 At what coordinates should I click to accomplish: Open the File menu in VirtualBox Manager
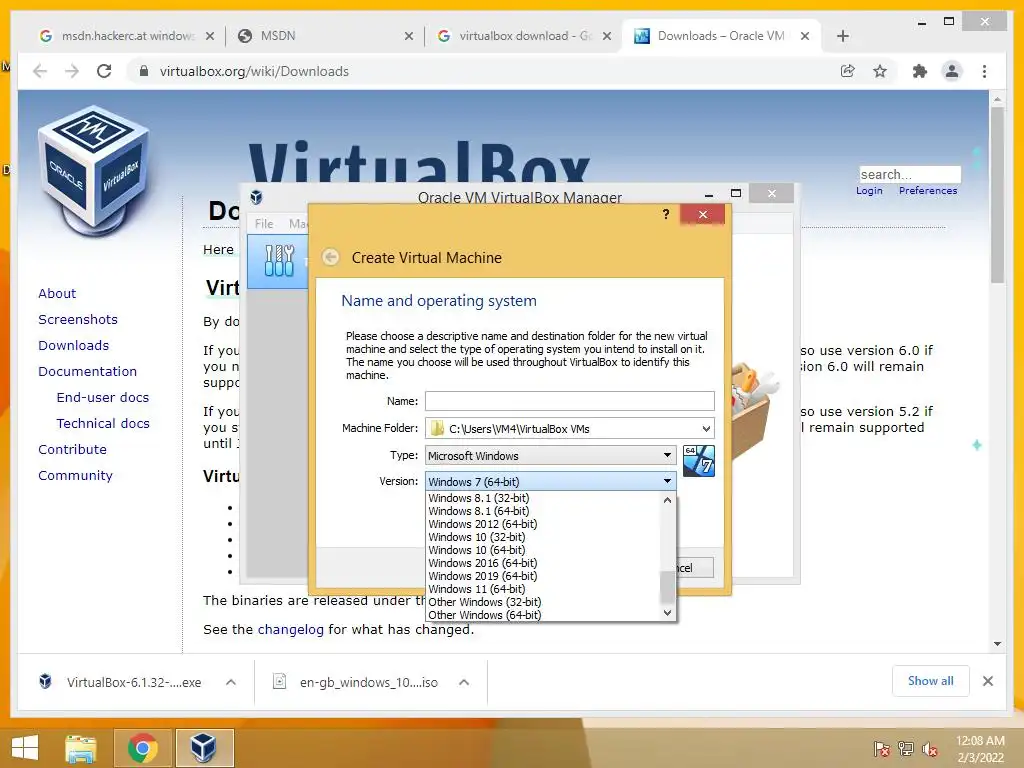click(x=264, y=223)
